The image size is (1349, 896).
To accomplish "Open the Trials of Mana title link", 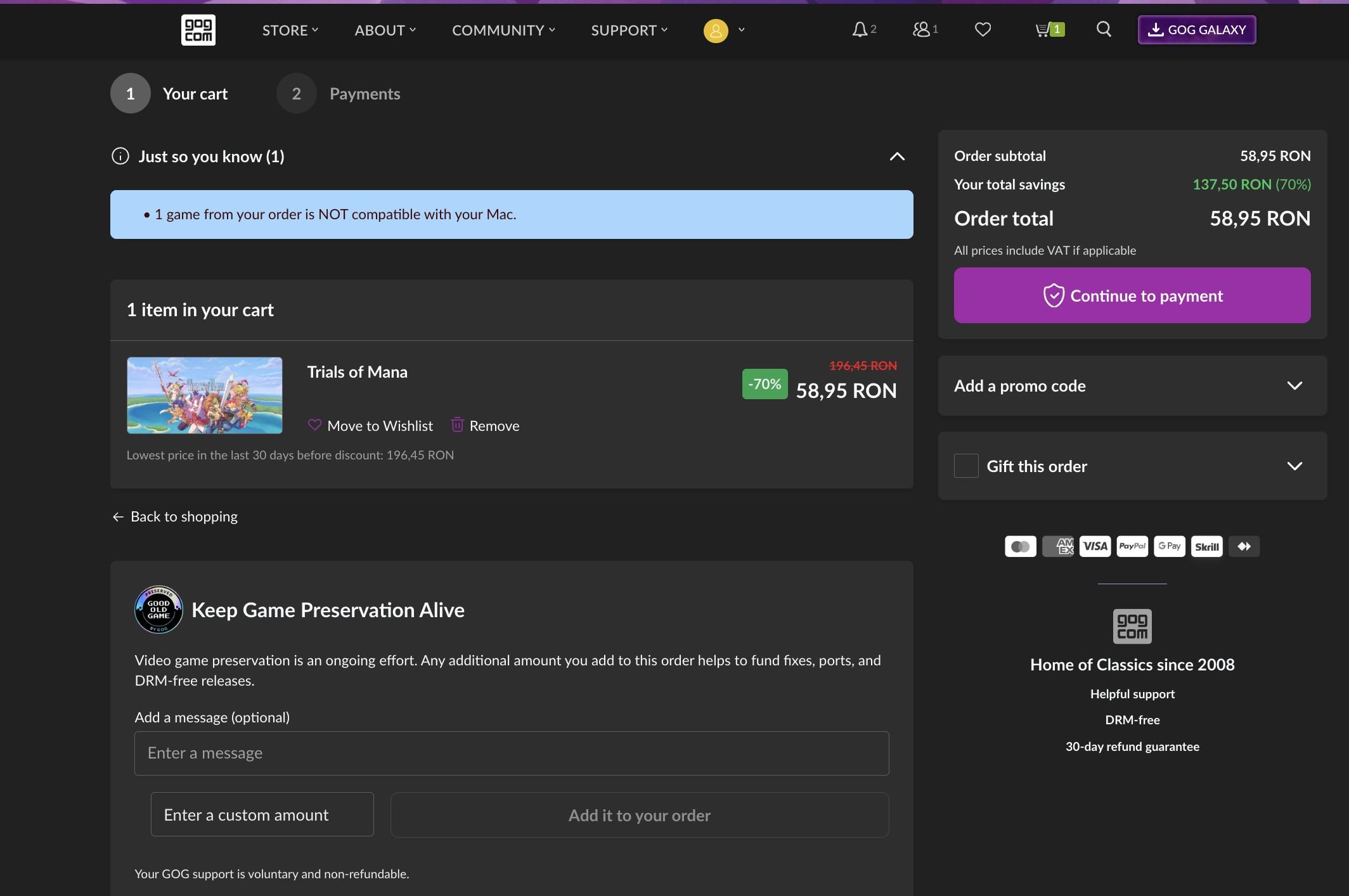I will [358, 372].
